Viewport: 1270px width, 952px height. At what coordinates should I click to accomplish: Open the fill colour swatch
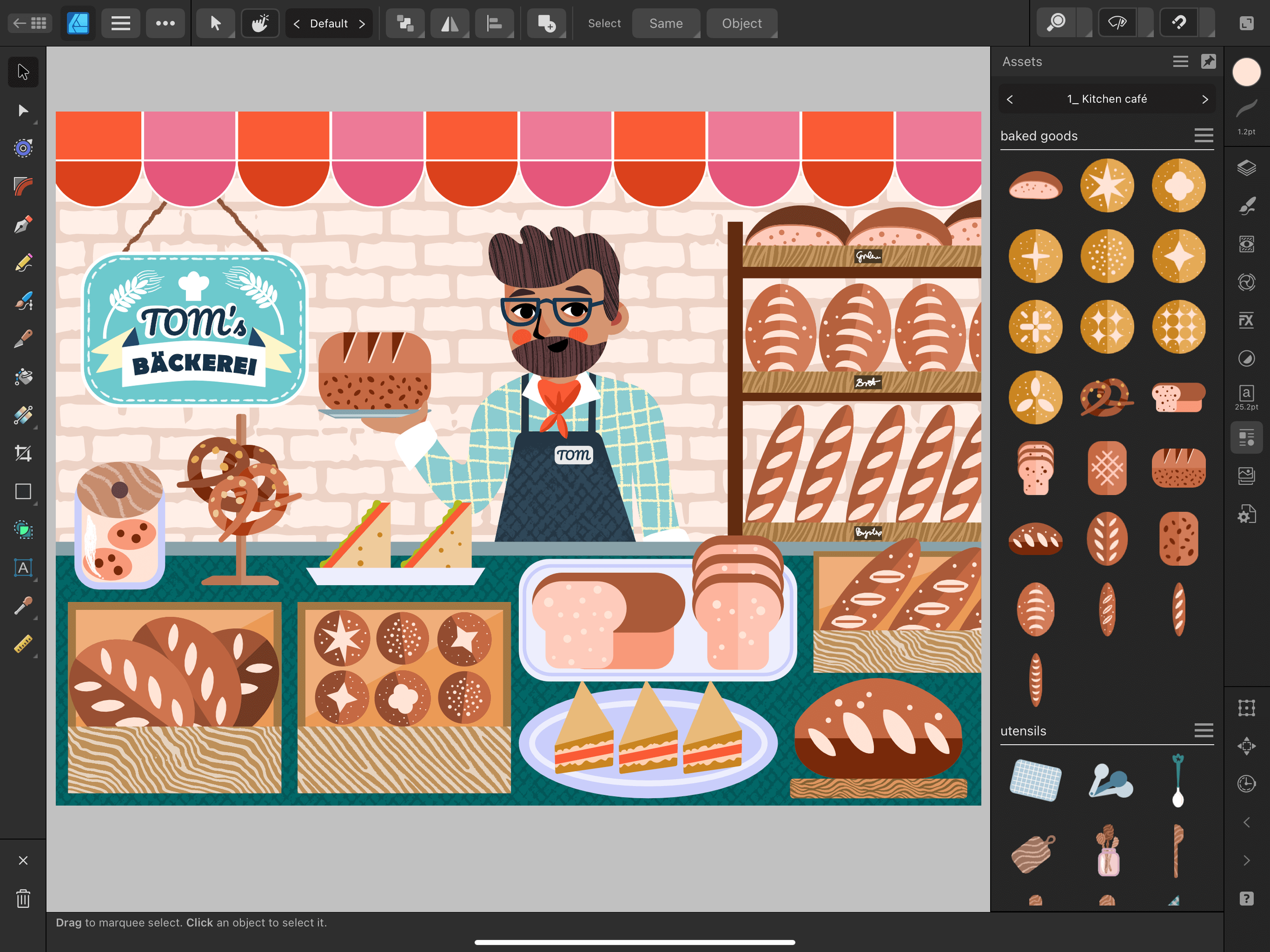click(1246, 71)
